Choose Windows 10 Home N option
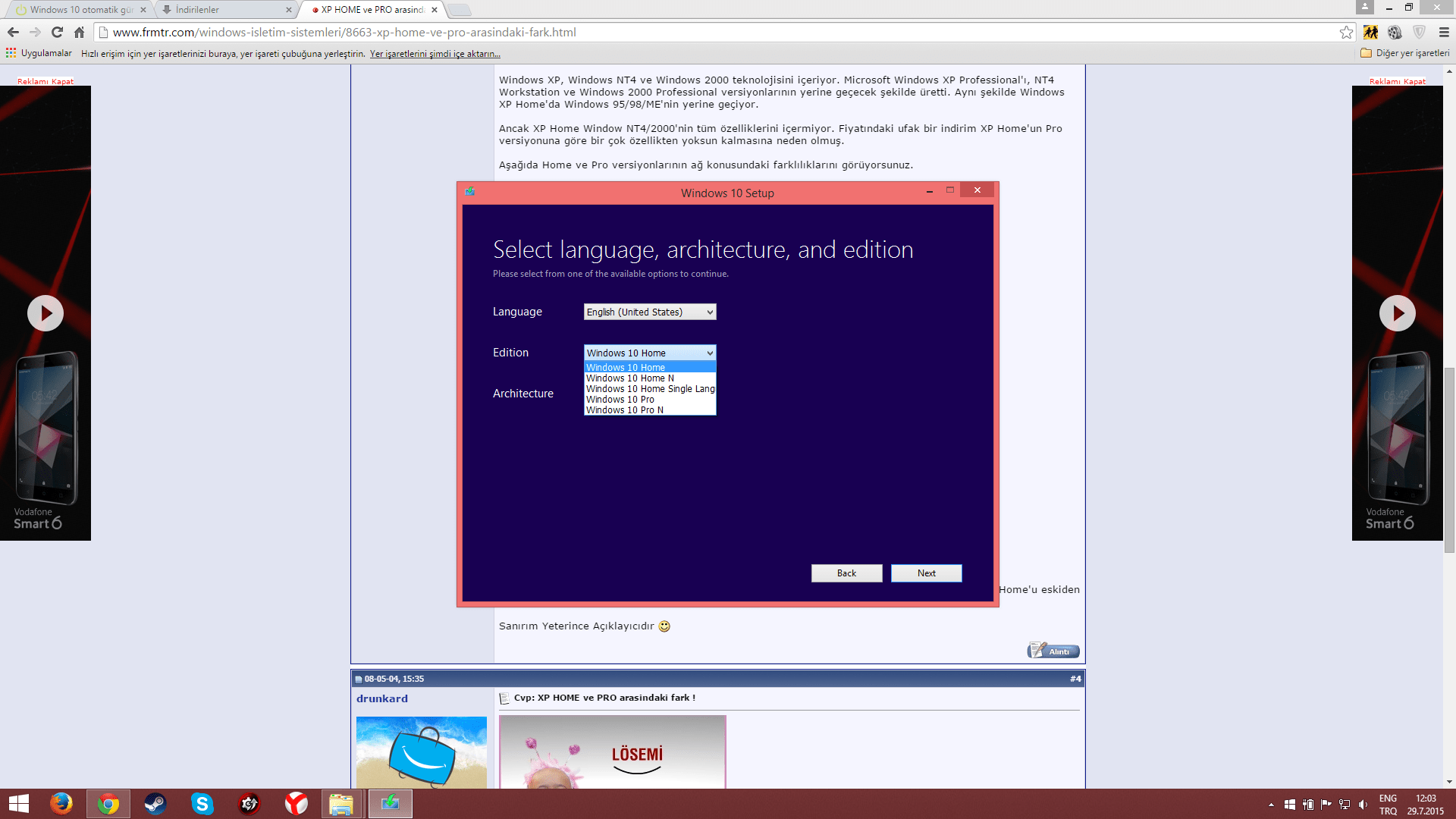1456x819 pixels. [x=629, y=378]
